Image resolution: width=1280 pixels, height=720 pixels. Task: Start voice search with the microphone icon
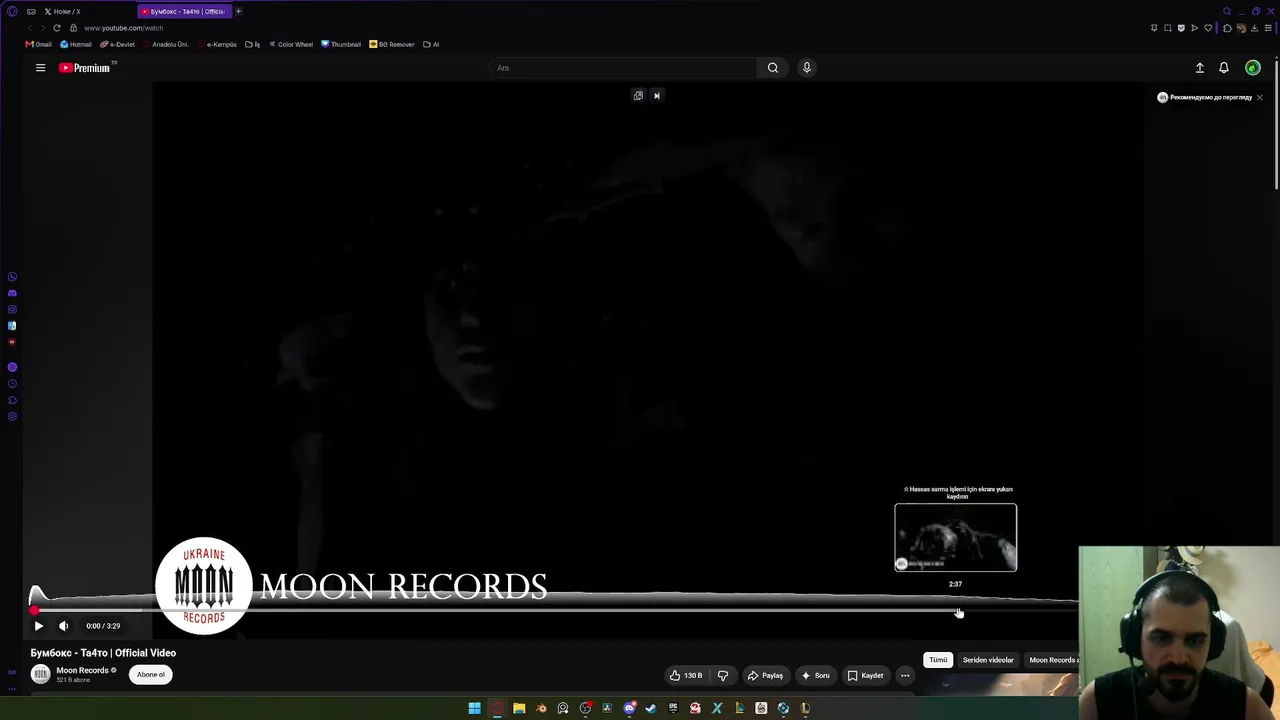[807, 68]
